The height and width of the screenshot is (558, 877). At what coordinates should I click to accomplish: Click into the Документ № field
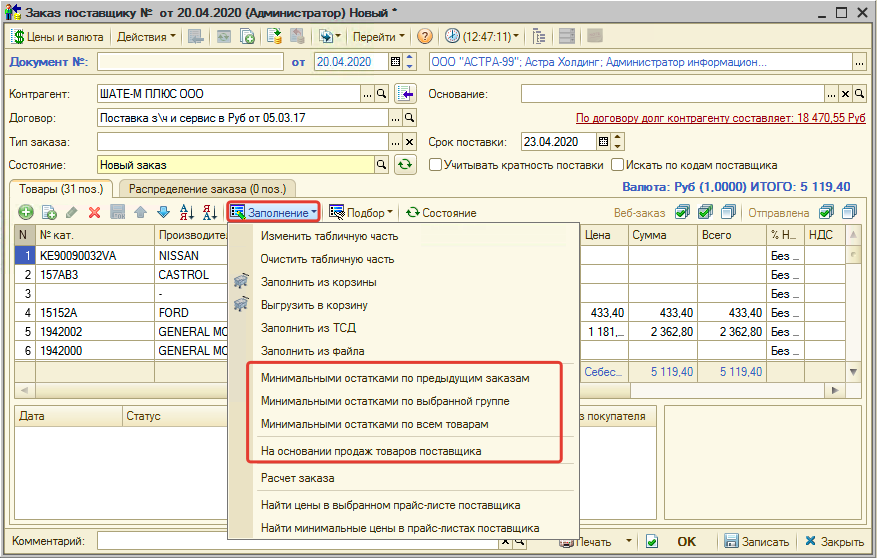pos(190,62)
